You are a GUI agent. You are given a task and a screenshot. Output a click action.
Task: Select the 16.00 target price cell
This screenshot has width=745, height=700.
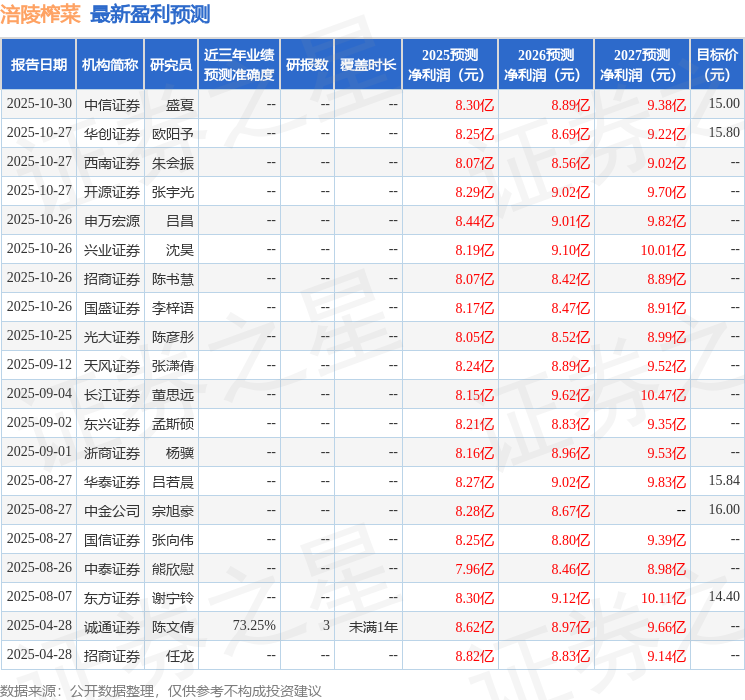pos(724,510)
